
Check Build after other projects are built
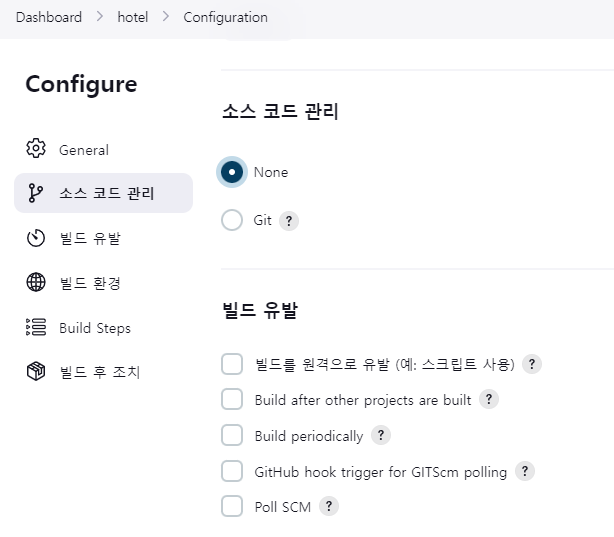[x=232, y=399]
